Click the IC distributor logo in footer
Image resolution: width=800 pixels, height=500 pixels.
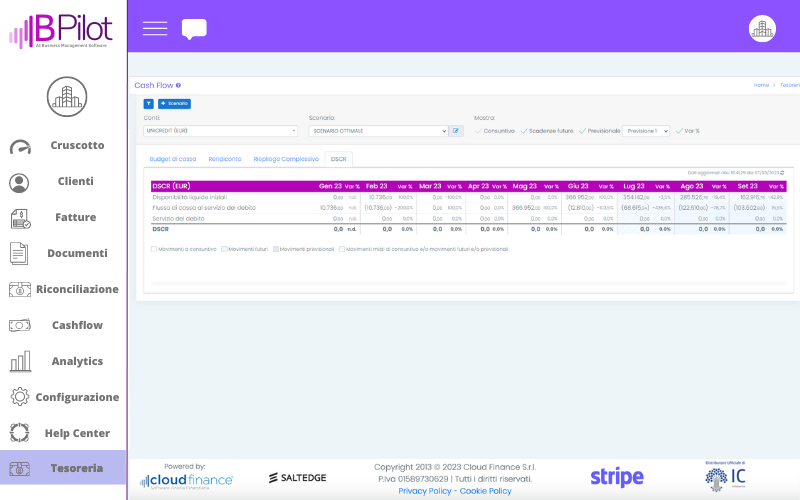click(725, 476)
